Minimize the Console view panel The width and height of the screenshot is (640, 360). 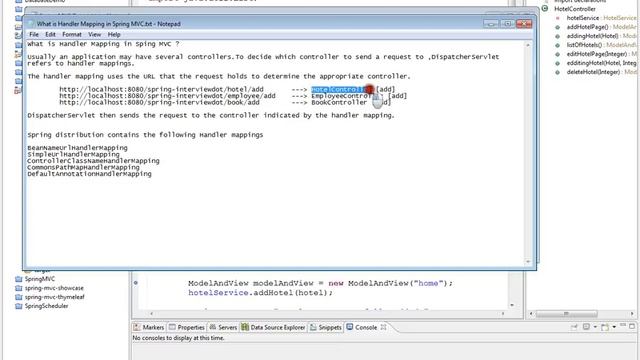click(623, 326)
